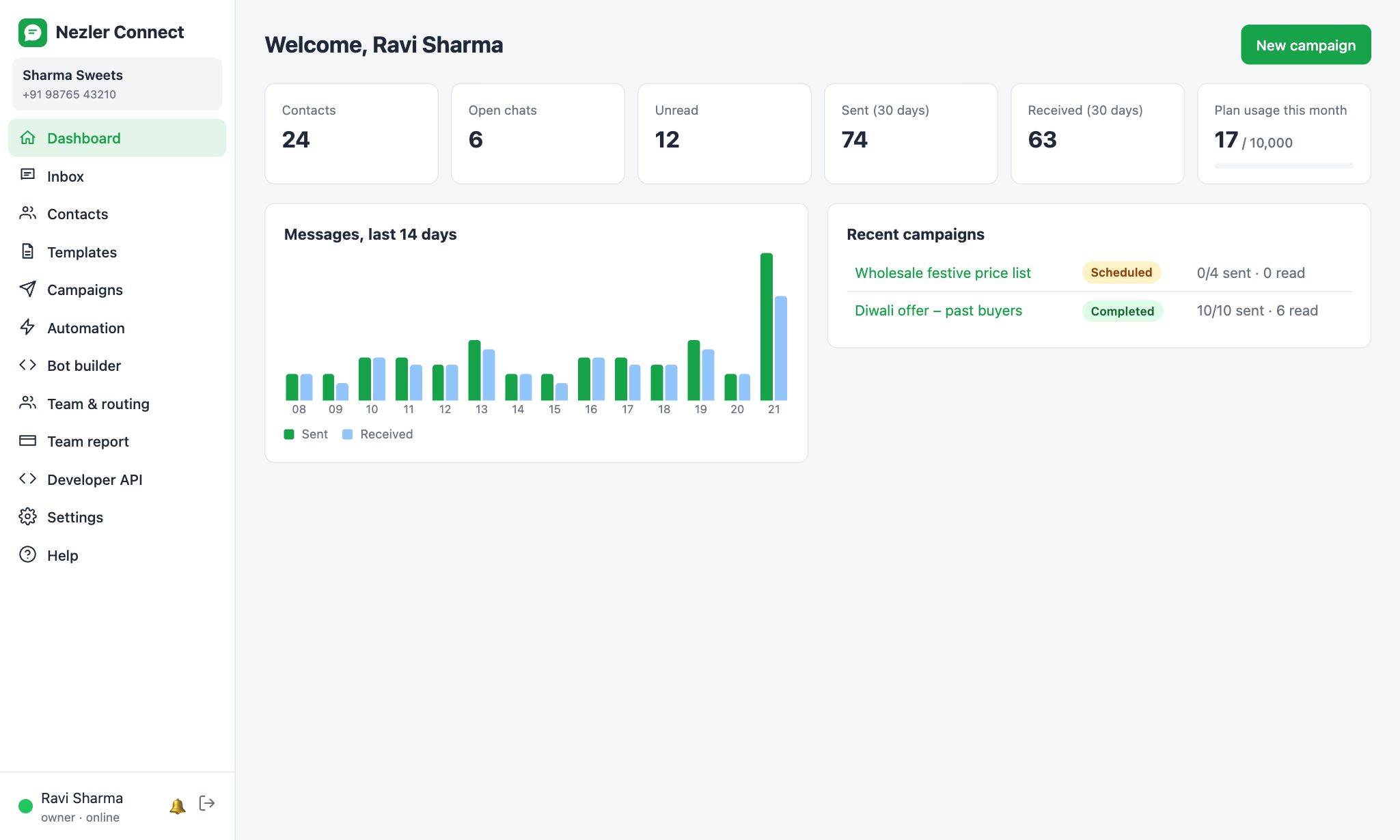1400x840 pixels.
Task: Click the Templates document icon
Action: 27,251
